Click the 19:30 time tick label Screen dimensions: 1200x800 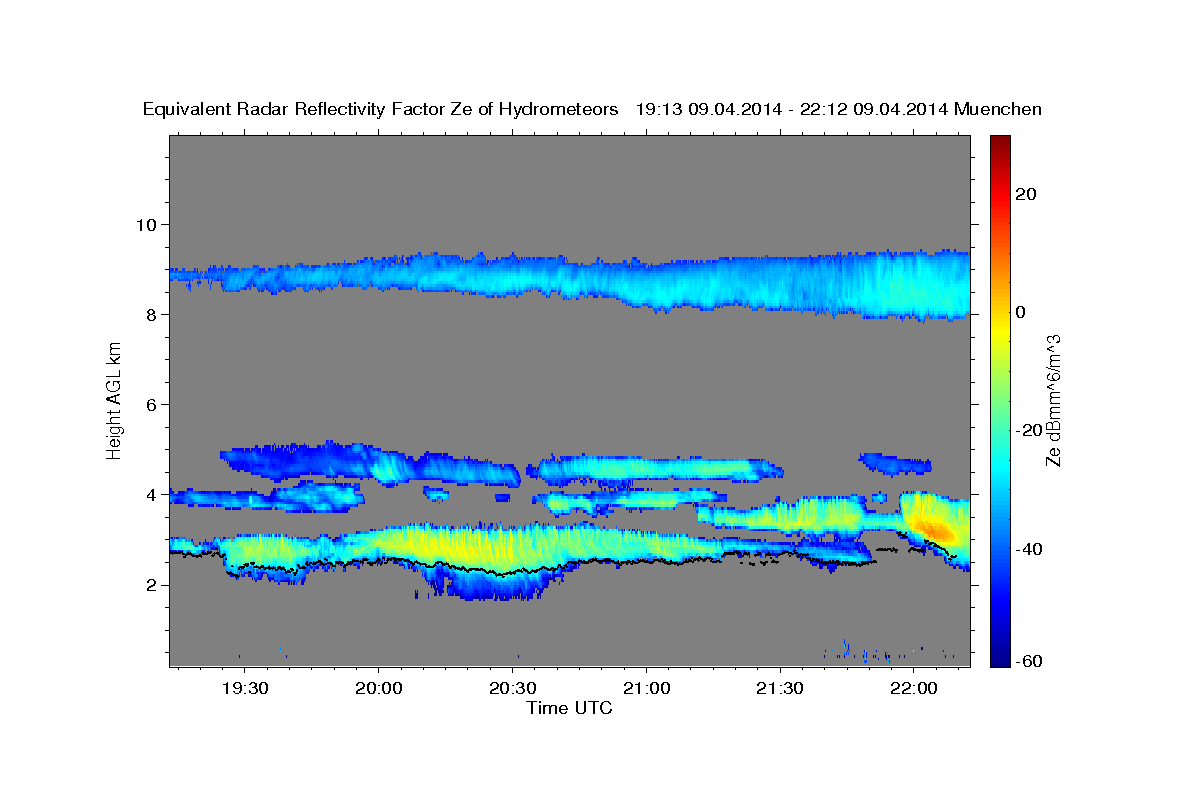[245, 690]
